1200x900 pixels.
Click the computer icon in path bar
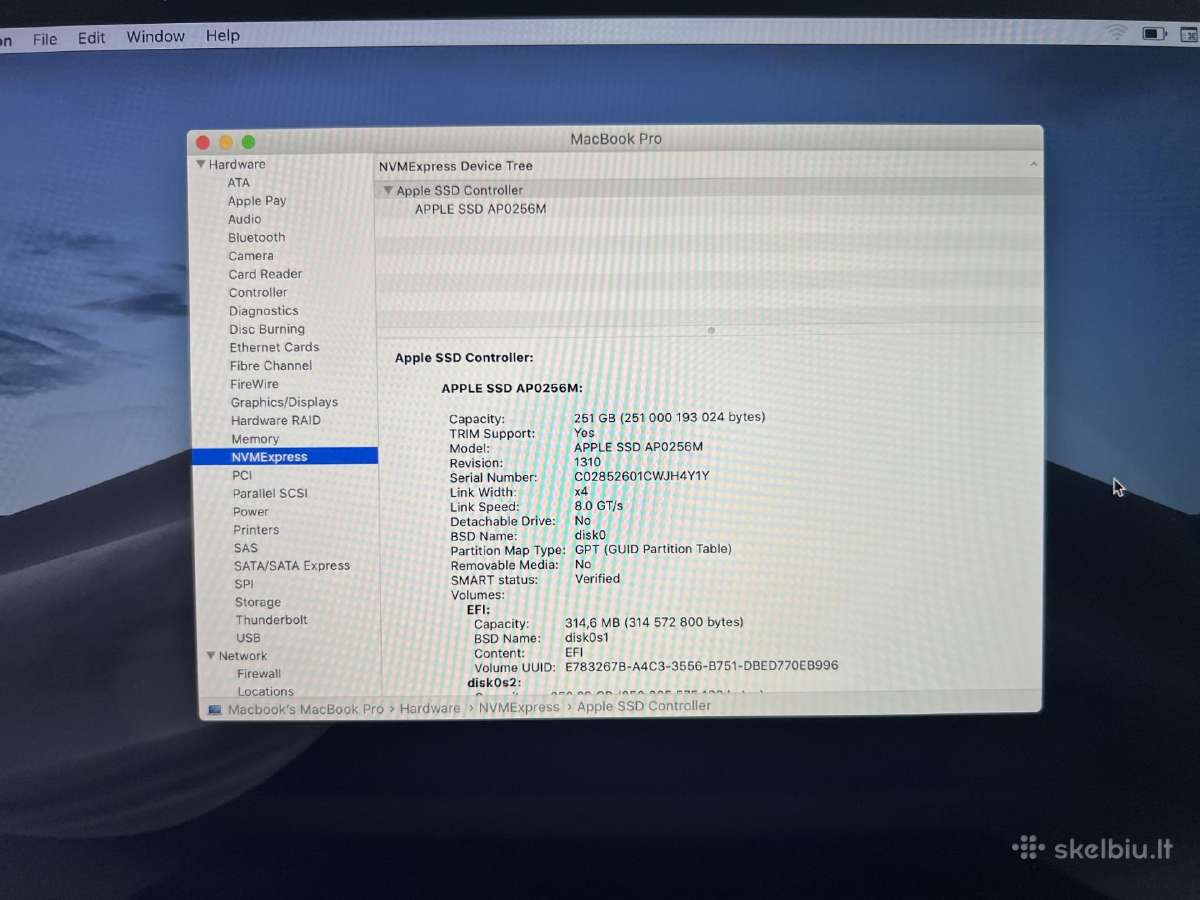pos(214,710)
